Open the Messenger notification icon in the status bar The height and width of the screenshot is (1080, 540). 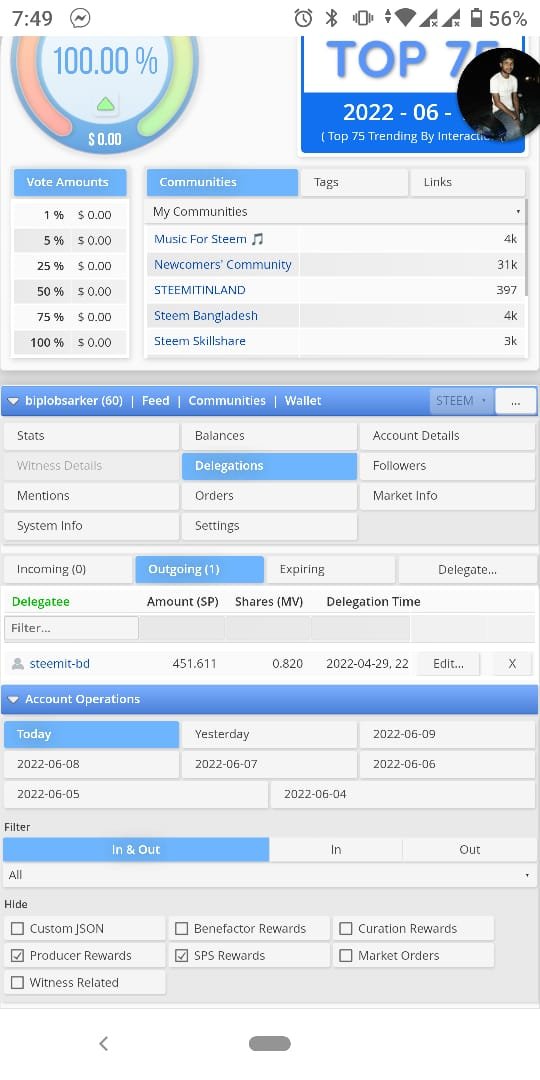(81, 18)
